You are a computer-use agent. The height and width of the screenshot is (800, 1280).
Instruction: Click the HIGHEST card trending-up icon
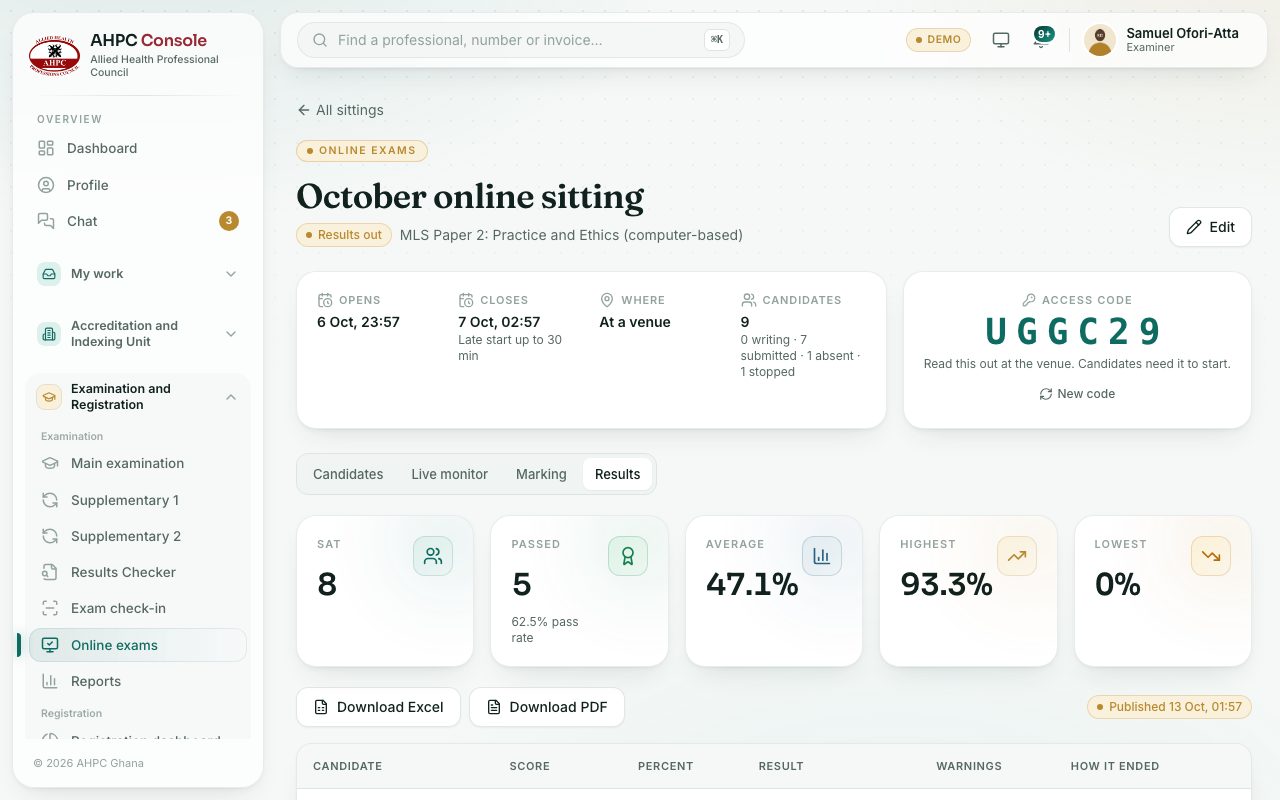click(1017, 556)
